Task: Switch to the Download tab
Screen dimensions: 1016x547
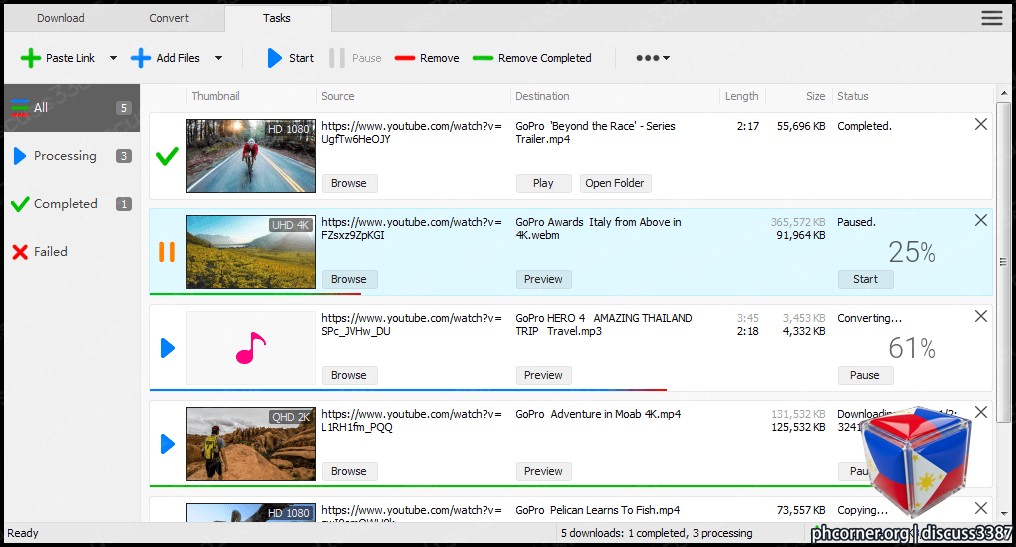Action: tap(60, 18)
